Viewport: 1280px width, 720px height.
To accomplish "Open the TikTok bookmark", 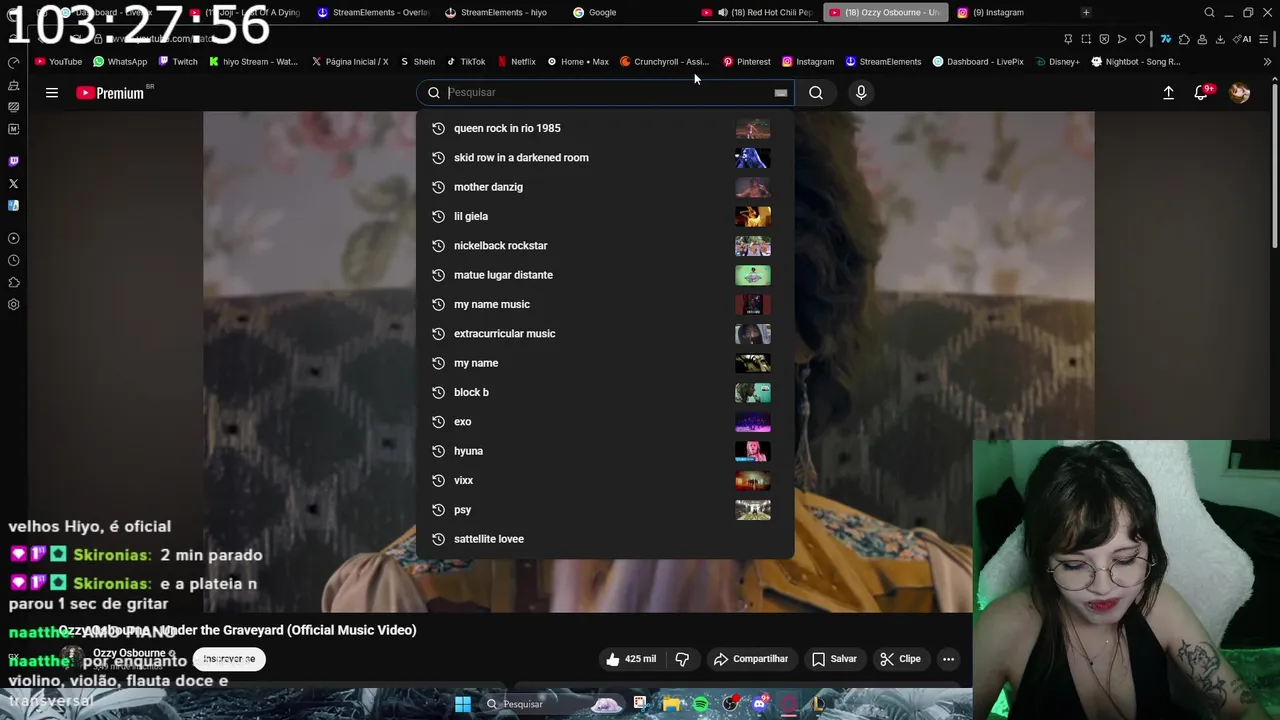I will click(466, 61).
